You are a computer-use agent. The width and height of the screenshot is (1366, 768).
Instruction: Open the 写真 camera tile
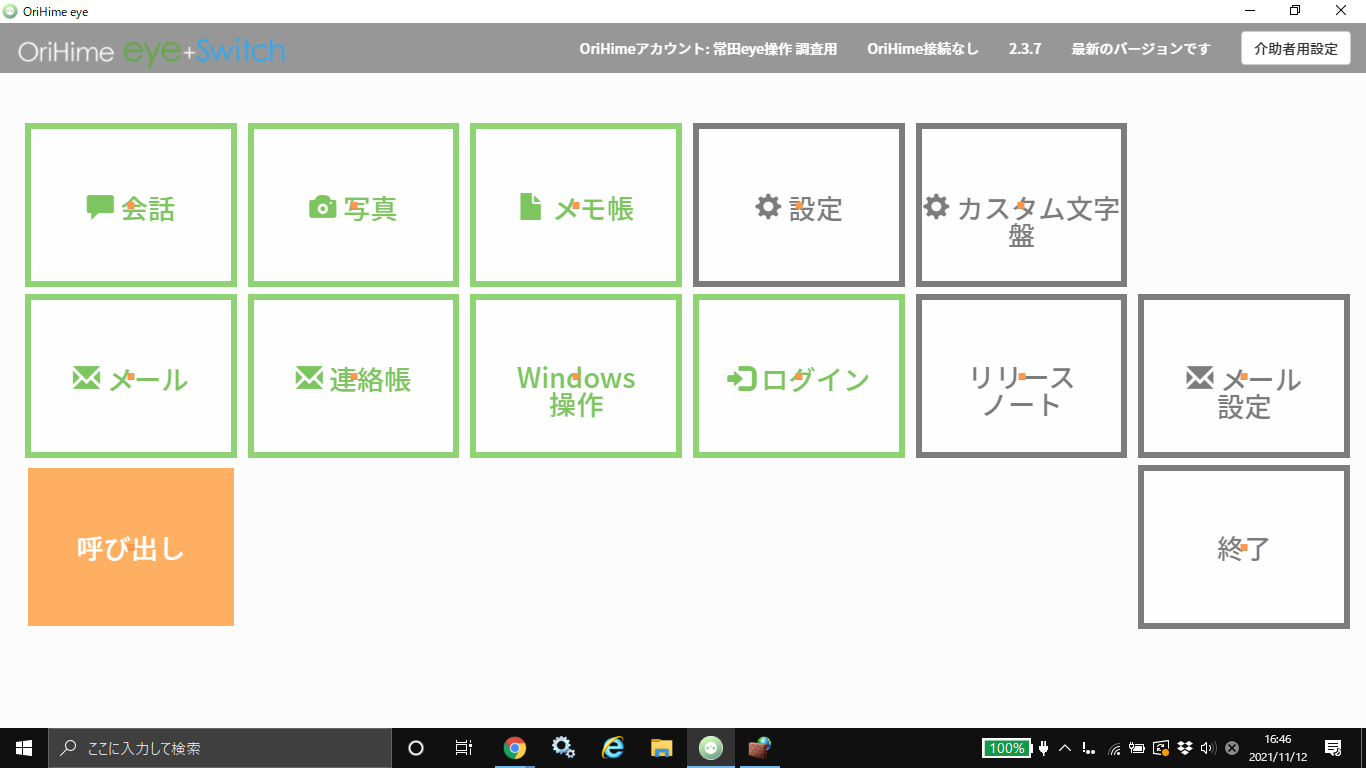[353, 206]
